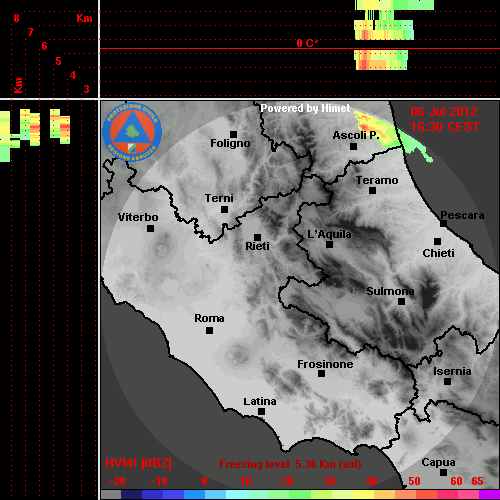
Task: Click the Sulmona city marker square
Action: pyautogui.click(x=401, y=301)
